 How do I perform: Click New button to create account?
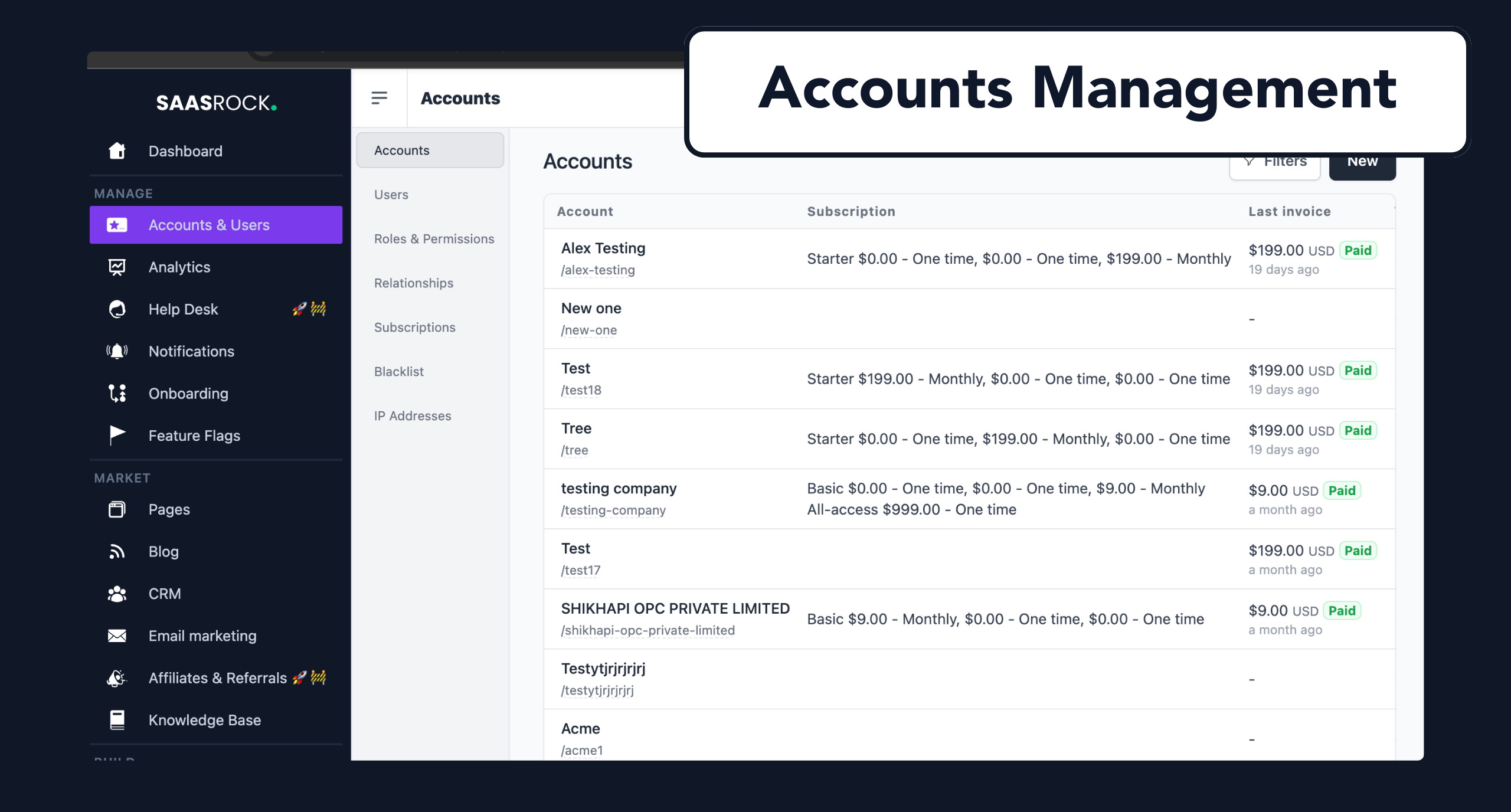(x=1362, y=162)
